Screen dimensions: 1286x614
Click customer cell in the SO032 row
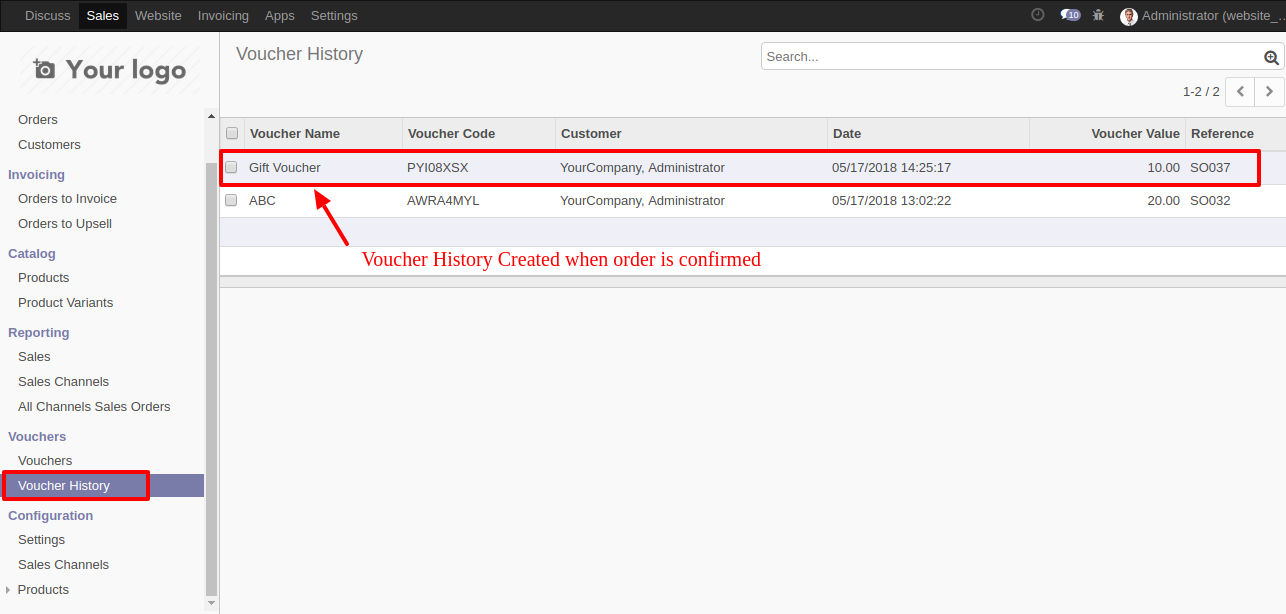click(642, 200)
